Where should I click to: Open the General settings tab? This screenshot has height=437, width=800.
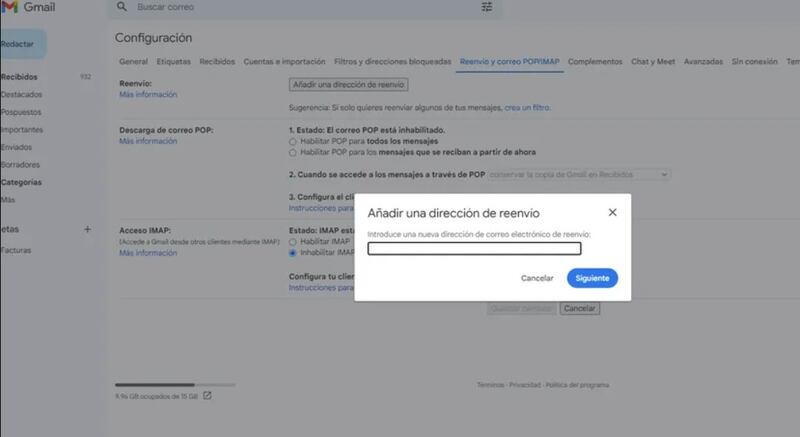(x=133, y=61)
